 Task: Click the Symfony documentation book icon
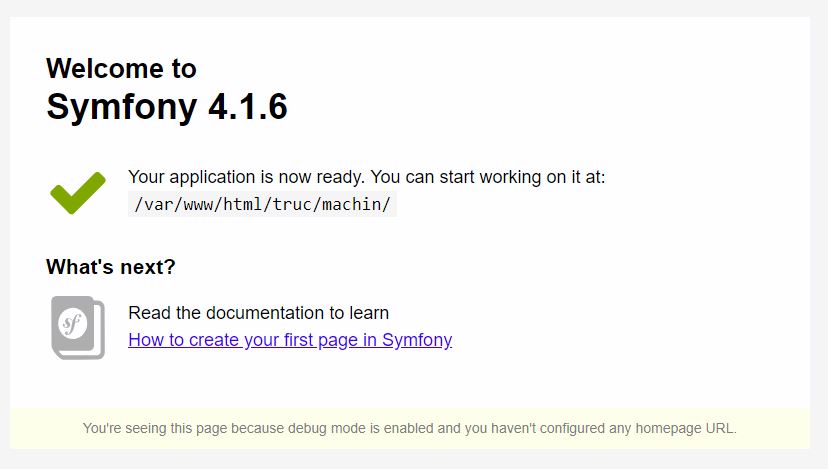click(77, 327)
